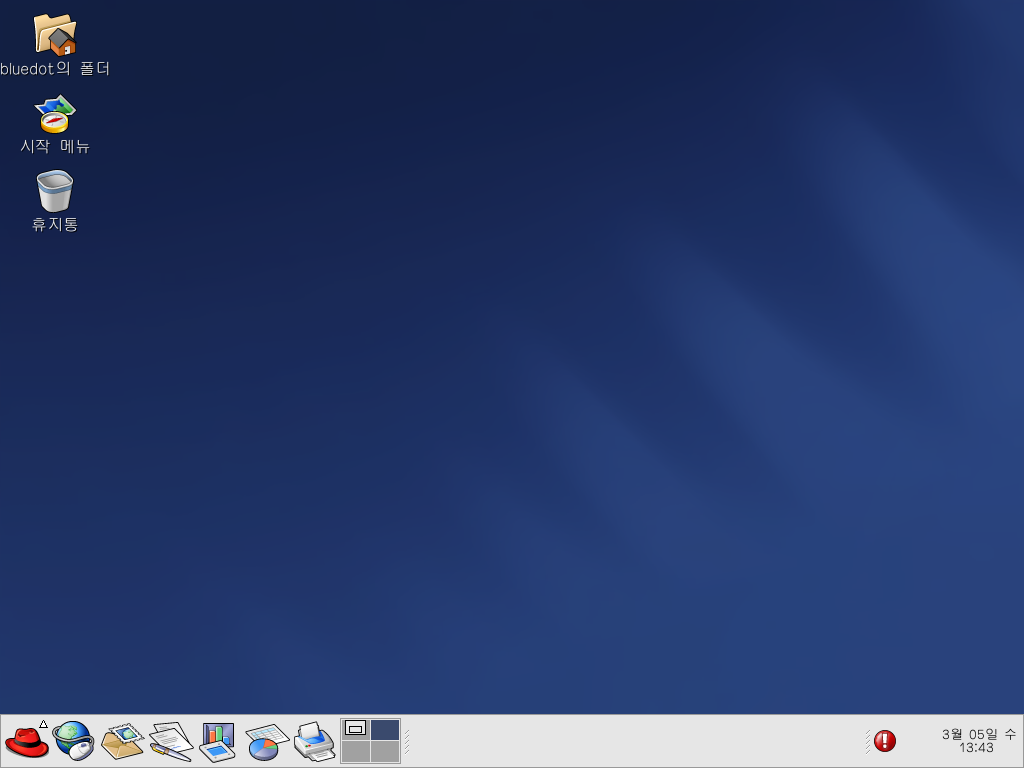This screenshot has height=768, width=1024.
Task: Select the '휴지통' text label
Action: [55, 224]
